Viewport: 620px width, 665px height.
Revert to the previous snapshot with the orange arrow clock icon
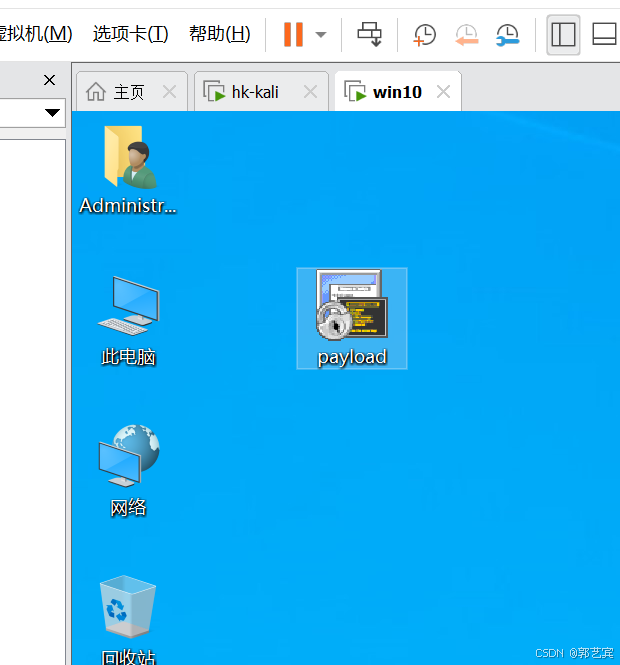(466, 35)
